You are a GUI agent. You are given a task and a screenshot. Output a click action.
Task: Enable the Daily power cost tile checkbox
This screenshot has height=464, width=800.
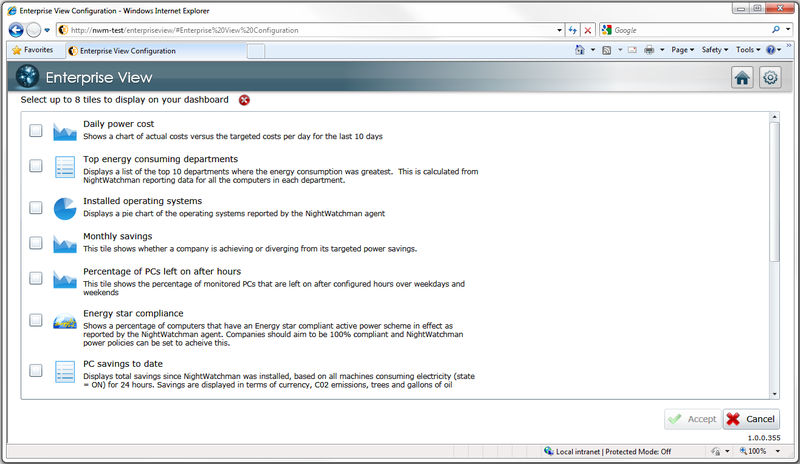coord(36,131)
